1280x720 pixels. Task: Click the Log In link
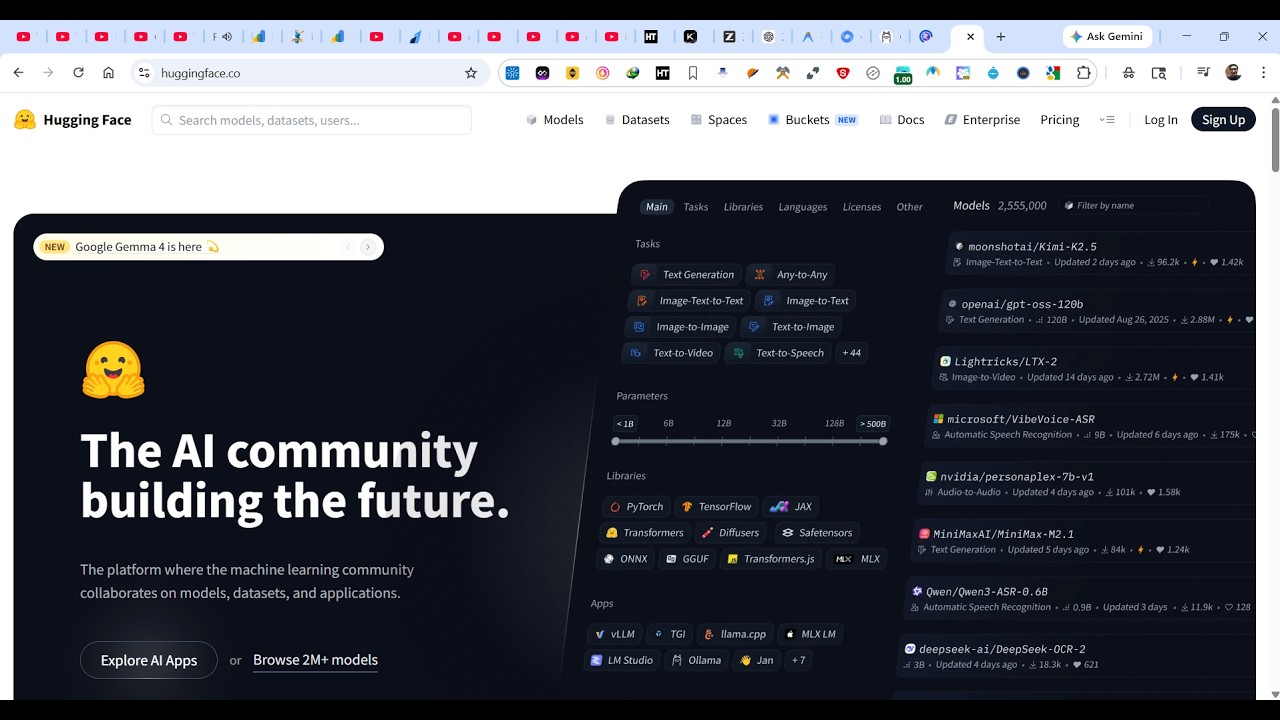point(1161,120)
